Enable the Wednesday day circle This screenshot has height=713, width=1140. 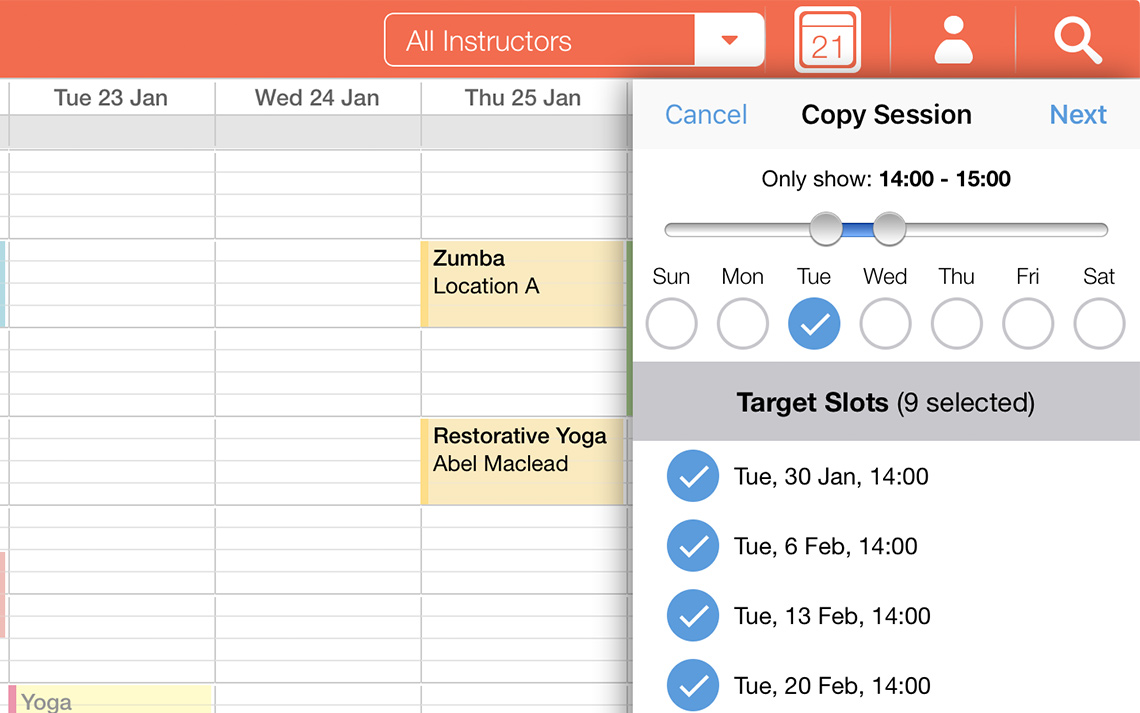pyautogui.click(x=885, y=323)
